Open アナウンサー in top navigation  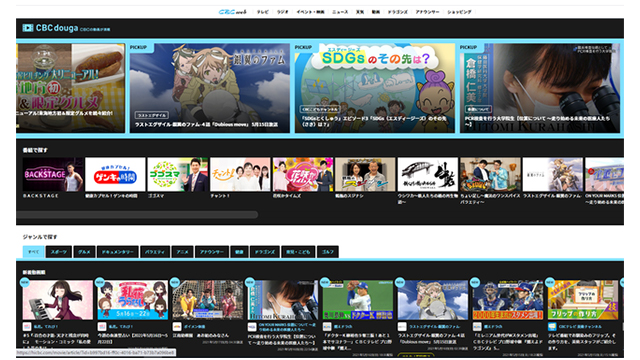[x=427, y=12]
